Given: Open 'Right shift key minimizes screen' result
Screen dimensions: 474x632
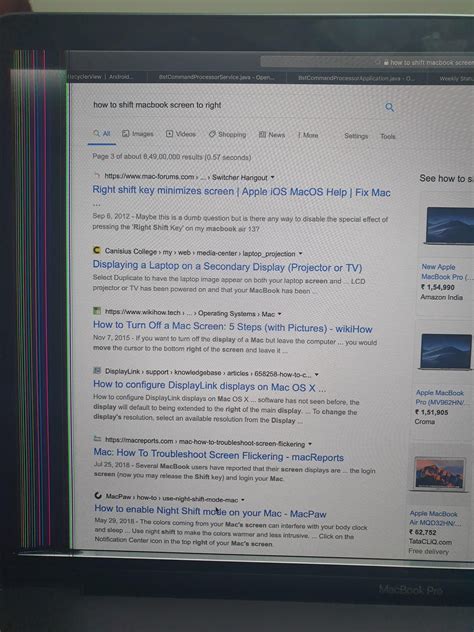Looking at the screenshot, I should point(241,191).
